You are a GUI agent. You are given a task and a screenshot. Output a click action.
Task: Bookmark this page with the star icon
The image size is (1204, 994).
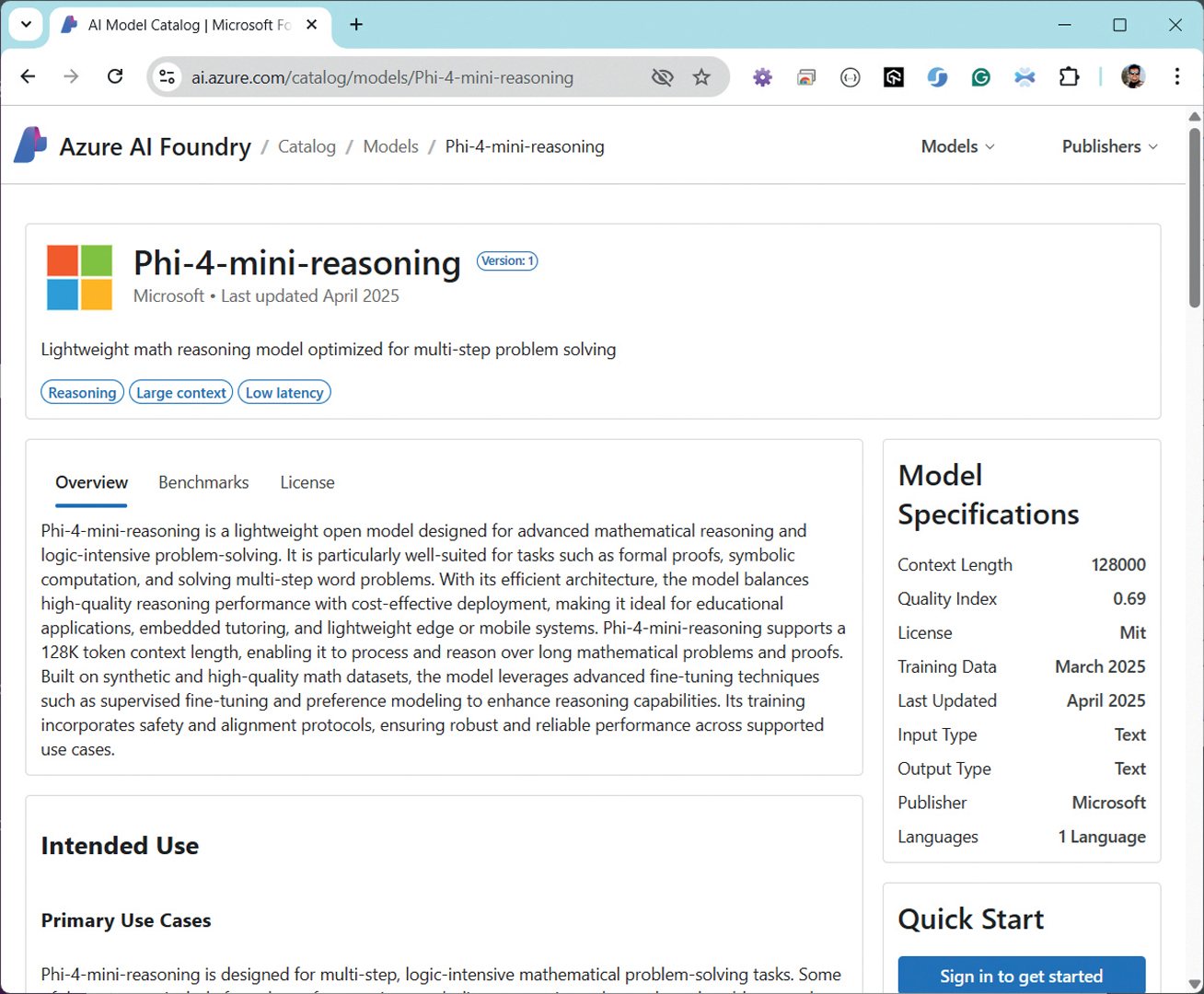click(701, 77)
